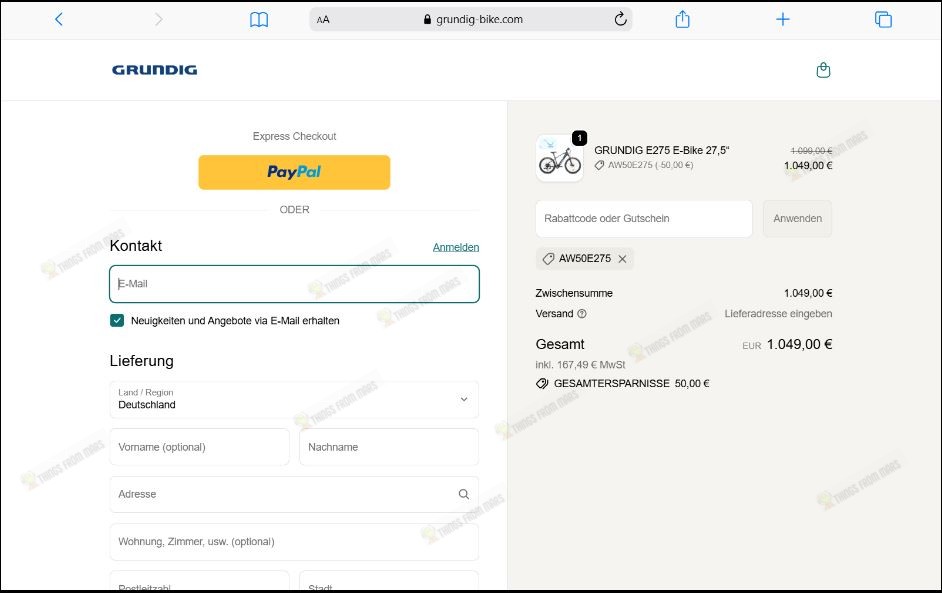Image resolution: width=942 pixels, height=593 pixels.
Task: Open a new tab with plus icon
Action: 783,18
